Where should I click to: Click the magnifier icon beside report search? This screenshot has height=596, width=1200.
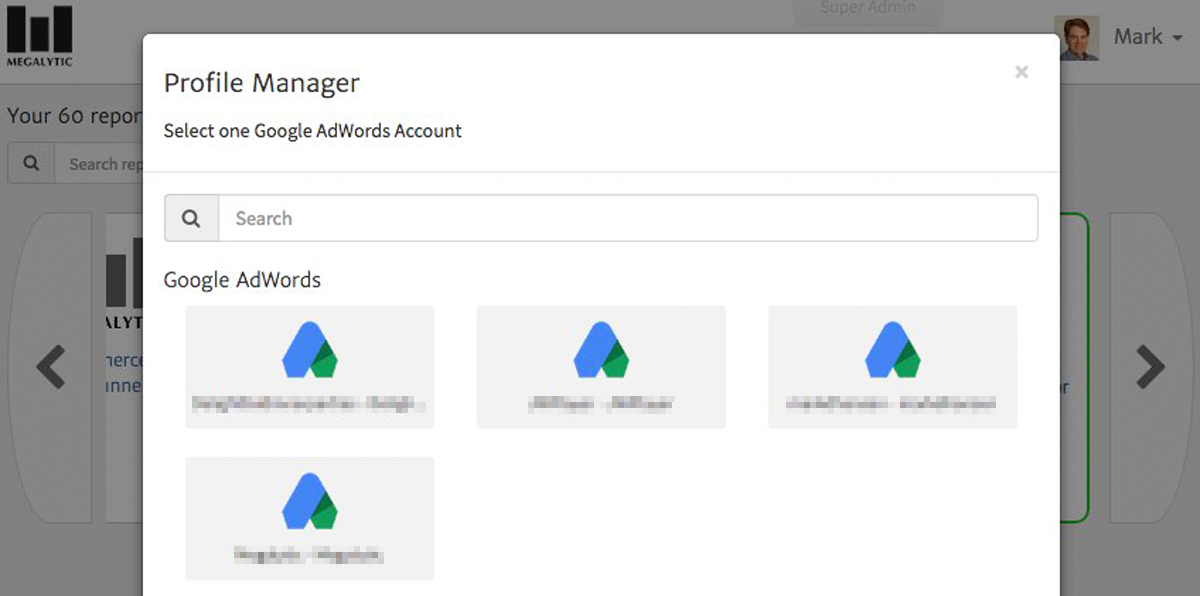(x=31, y=164)
